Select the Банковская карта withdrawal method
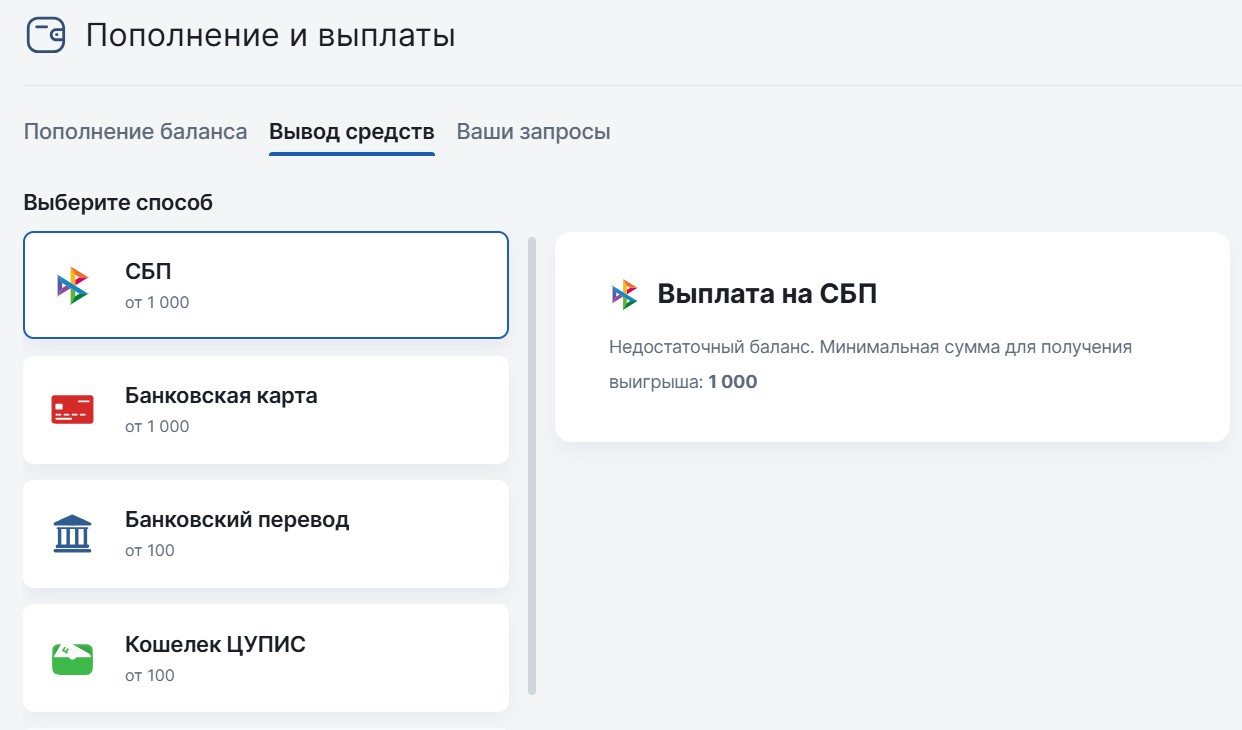Image resolution: width=1242 pixels, height=730 pixels. point(266,408)
